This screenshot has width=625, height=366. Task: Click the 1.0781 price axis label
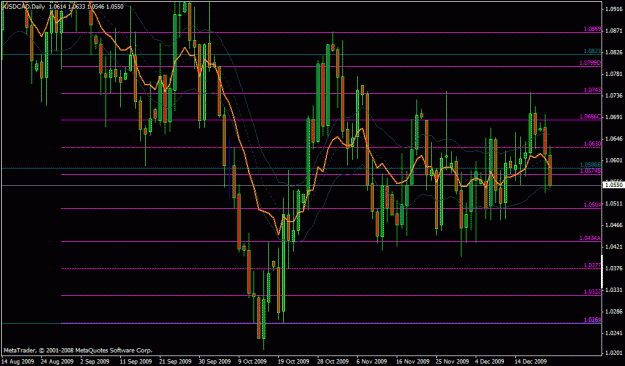(613, 74)
